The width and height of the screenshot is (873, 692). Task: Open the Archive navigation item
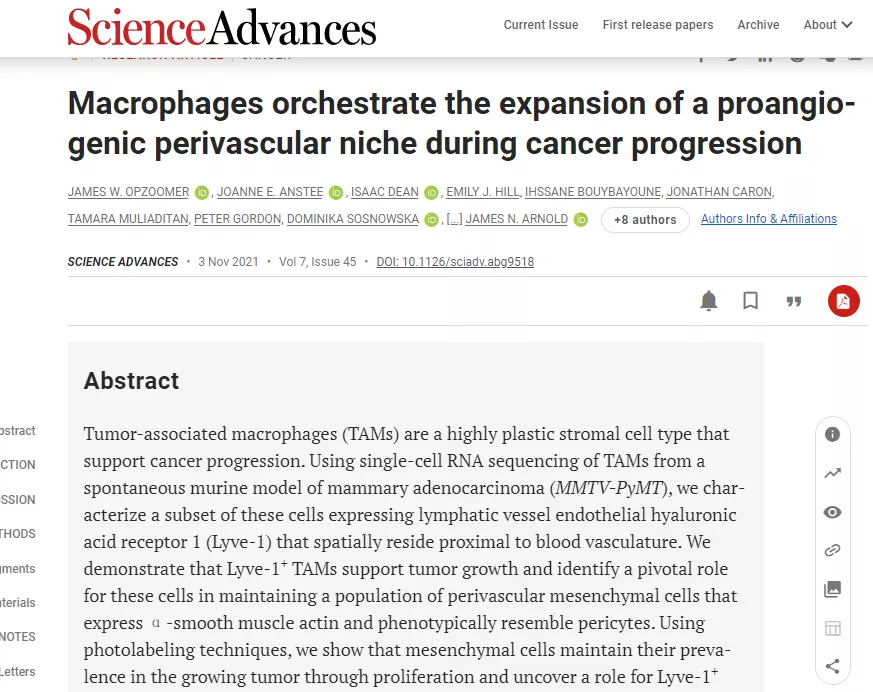(x=758, y=25)
